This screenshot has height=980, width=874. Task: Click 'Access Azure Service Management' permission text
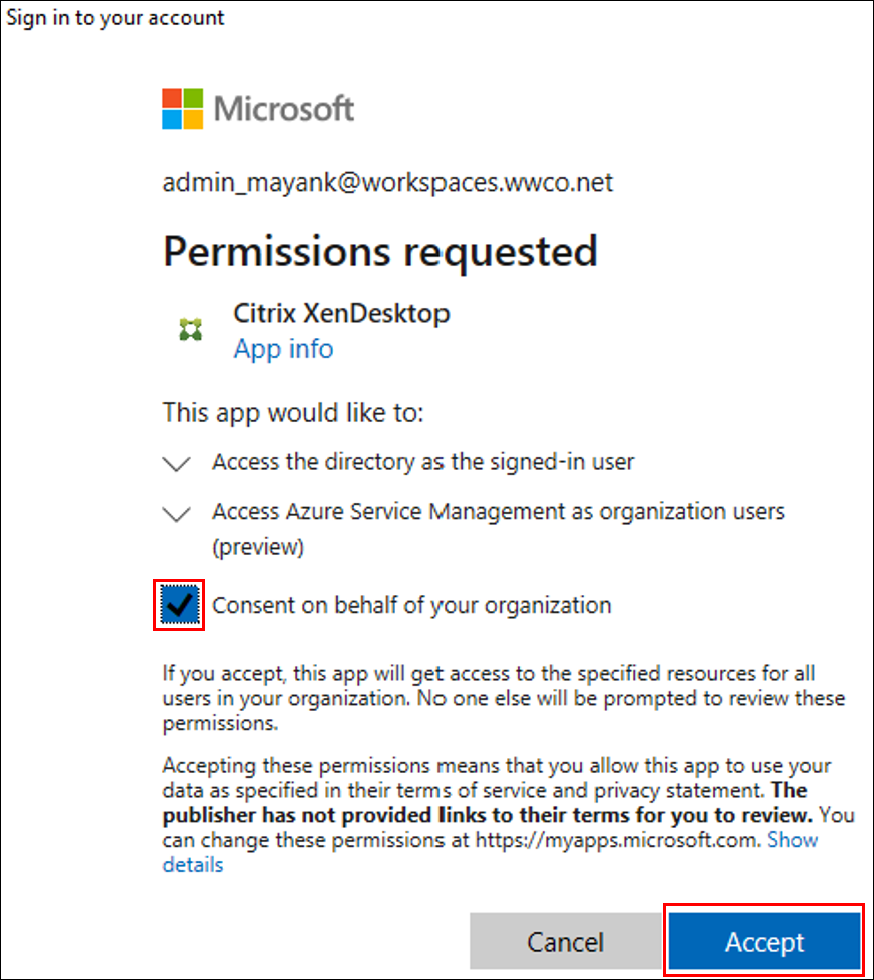click(498, 512)
